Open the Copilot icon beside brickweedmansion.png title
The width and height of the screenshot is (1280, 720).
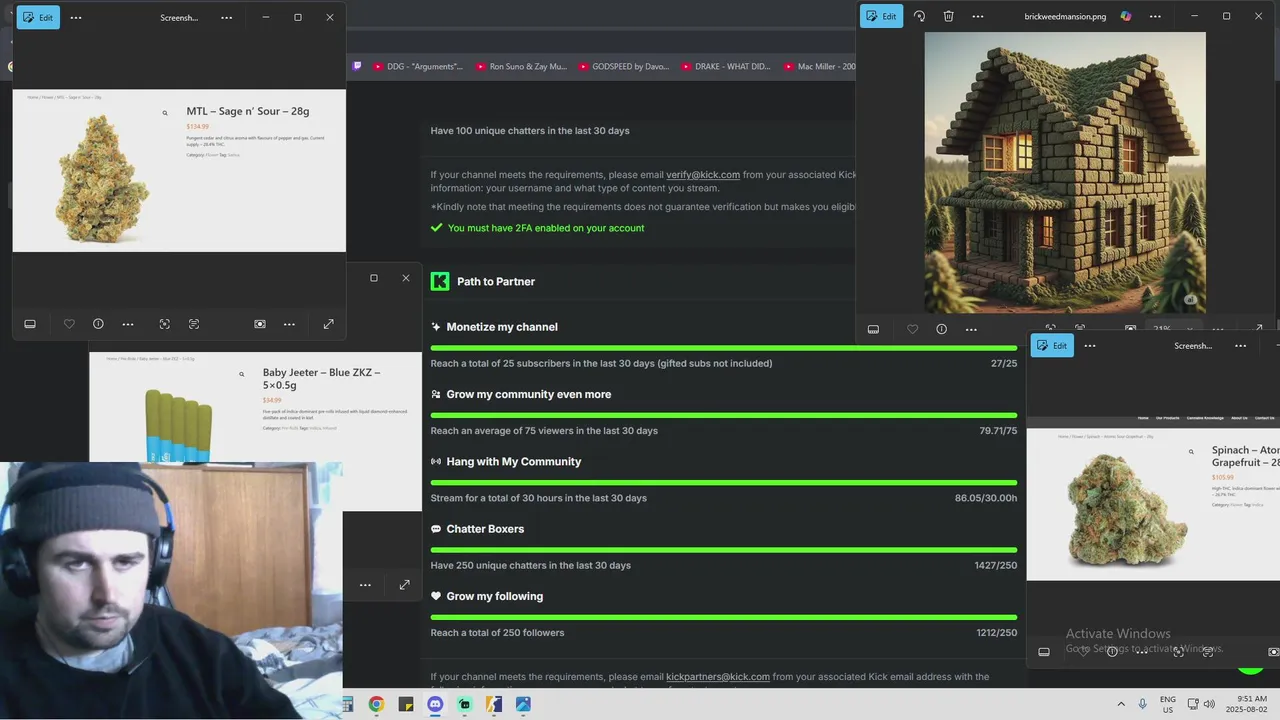(1126, 16)
